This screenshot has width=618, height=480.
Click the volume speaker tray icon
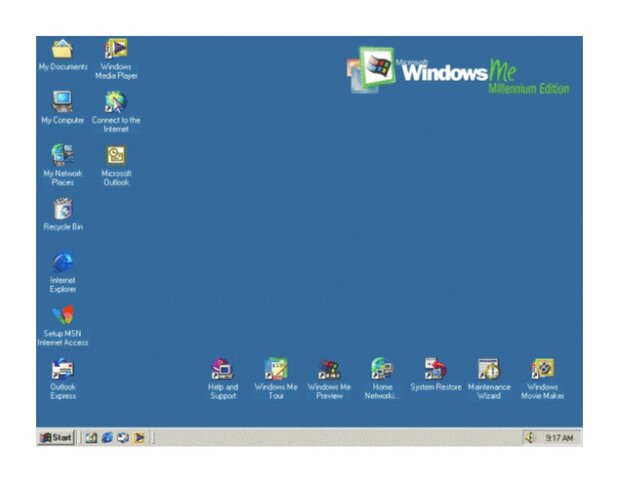point(530,438)
